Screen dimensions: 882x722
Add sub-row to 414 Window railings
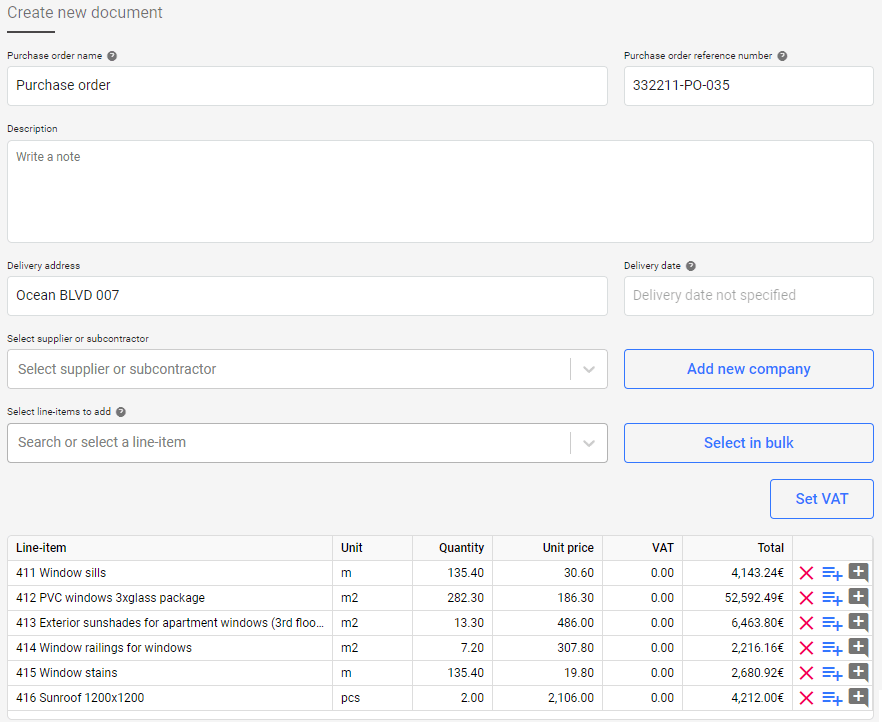coord(832,648)
